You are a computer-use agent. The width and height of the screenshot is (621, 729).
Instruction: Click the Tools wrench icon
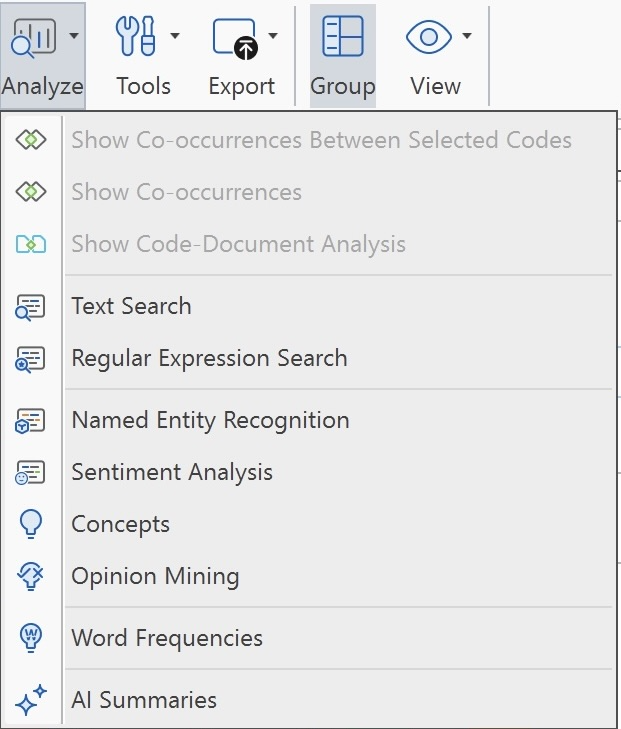136,38
